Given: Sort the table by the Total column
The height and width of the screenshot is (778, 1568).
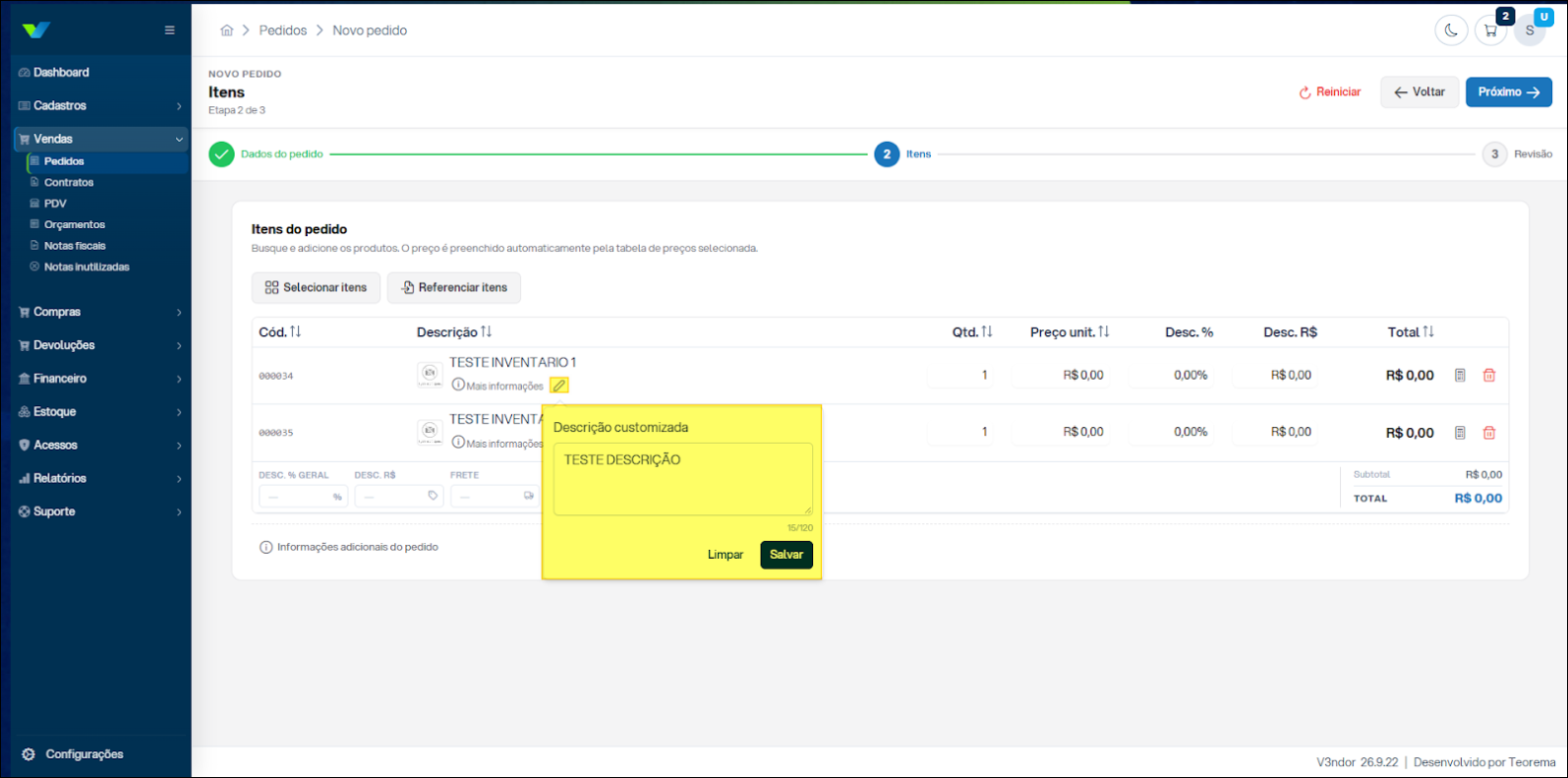Looking at the screenshot, I should [1411, 332].
